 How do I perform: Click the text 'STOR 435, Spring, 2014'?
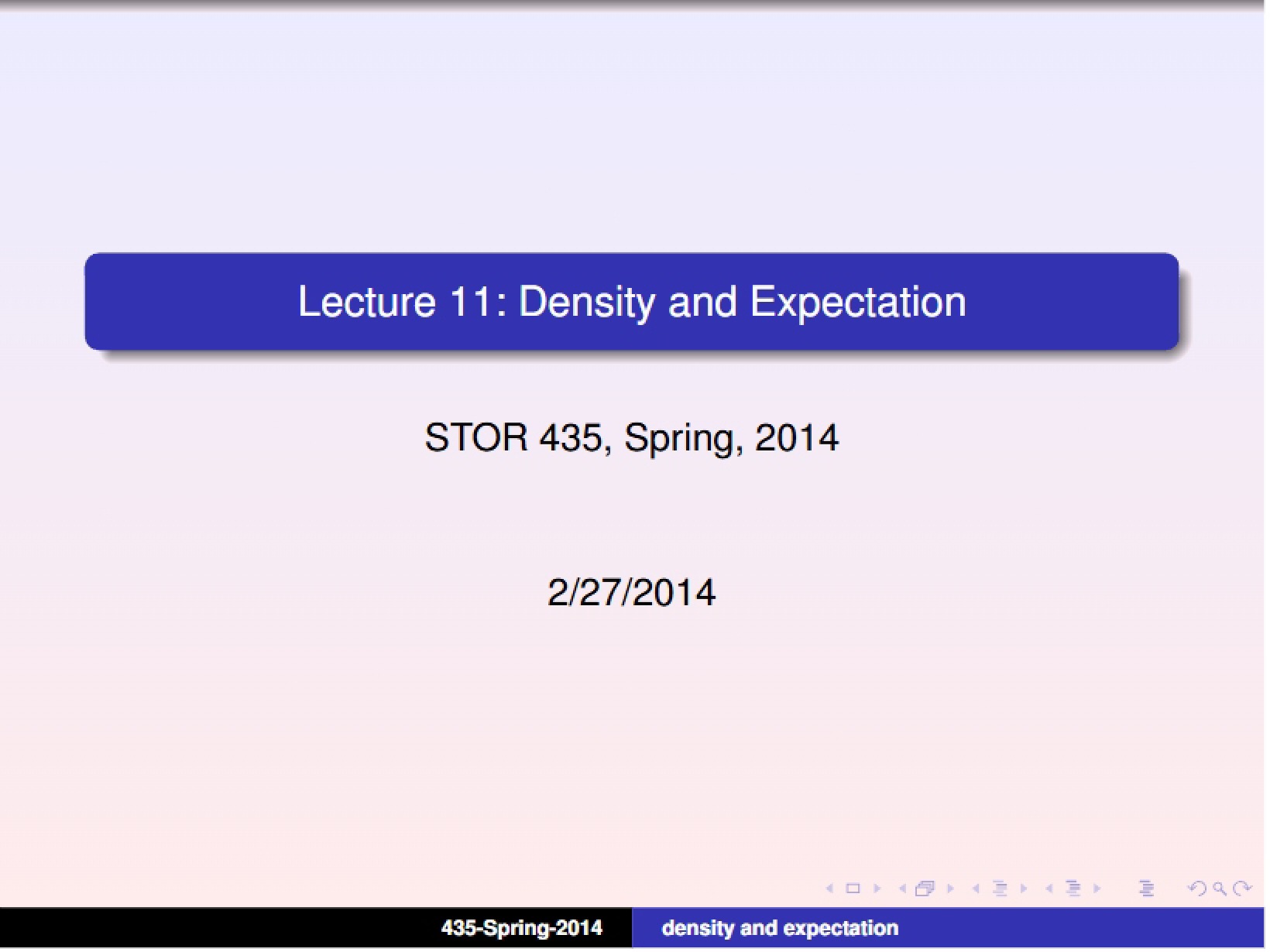(632, 437)
